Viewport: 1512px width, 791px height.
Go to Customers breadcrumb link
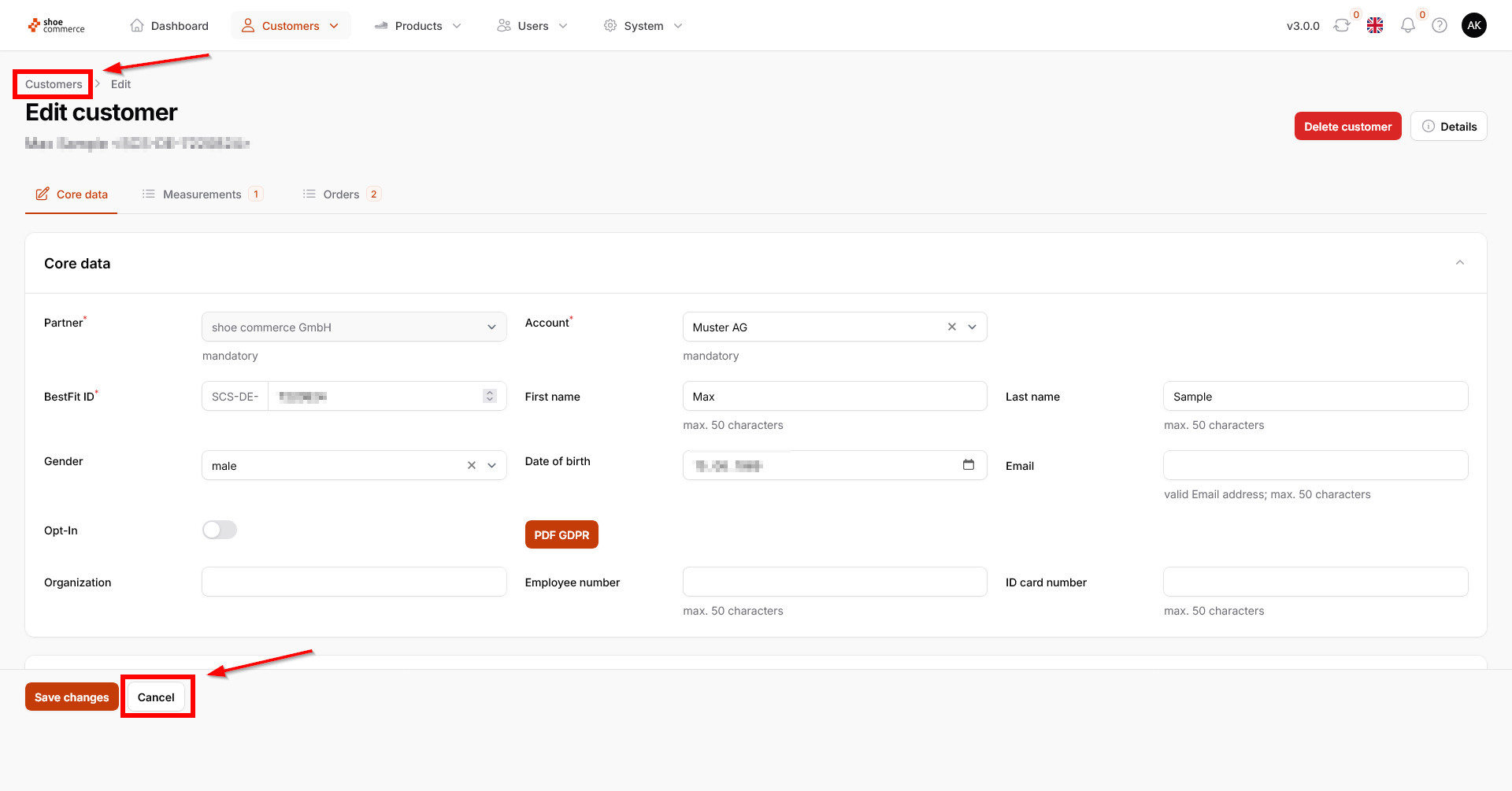click(x=54, y=84)
